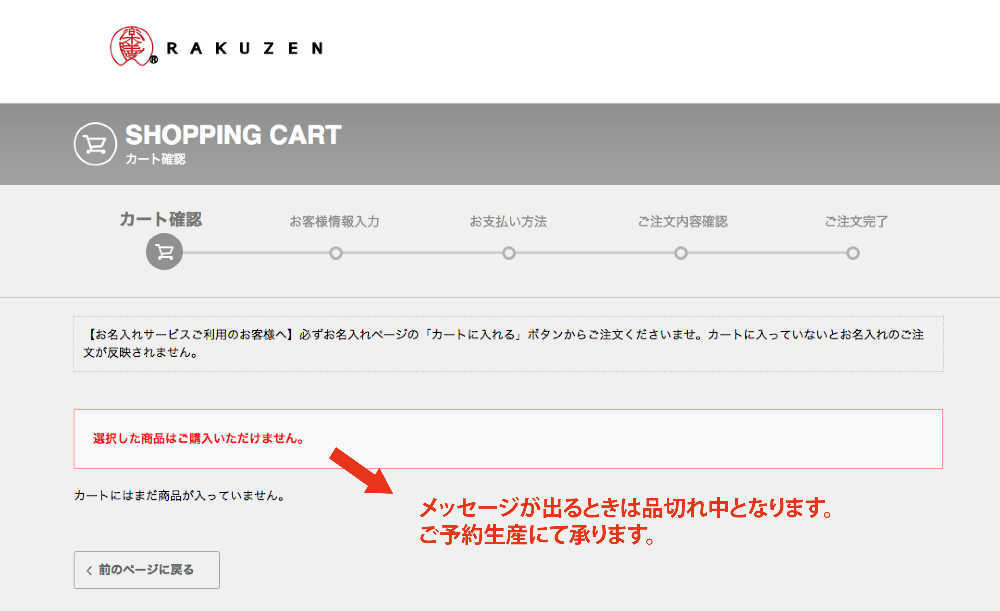Click the shopping cart icon in the header

click(96, 144)
